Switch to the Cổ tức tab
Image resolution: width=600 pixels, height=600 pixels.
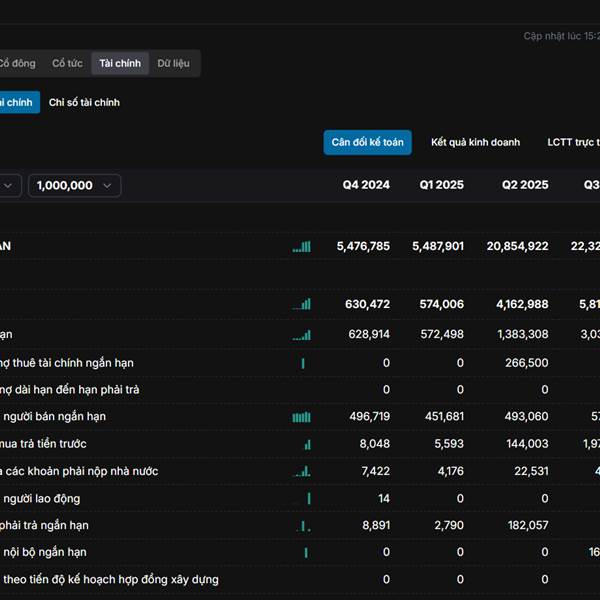[67, 64]
